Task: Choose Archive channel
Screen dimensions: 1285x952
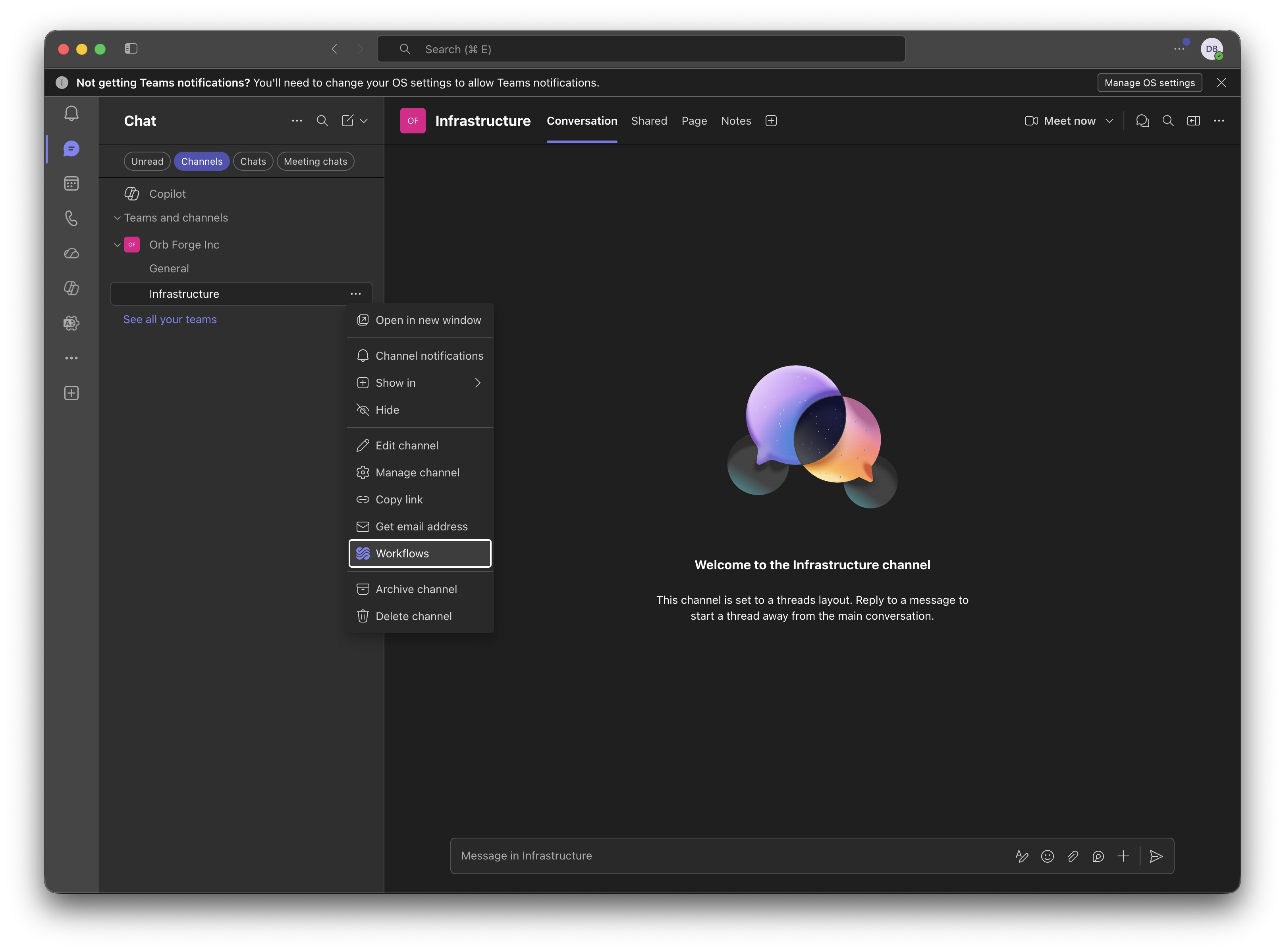Action: (420, 589)
